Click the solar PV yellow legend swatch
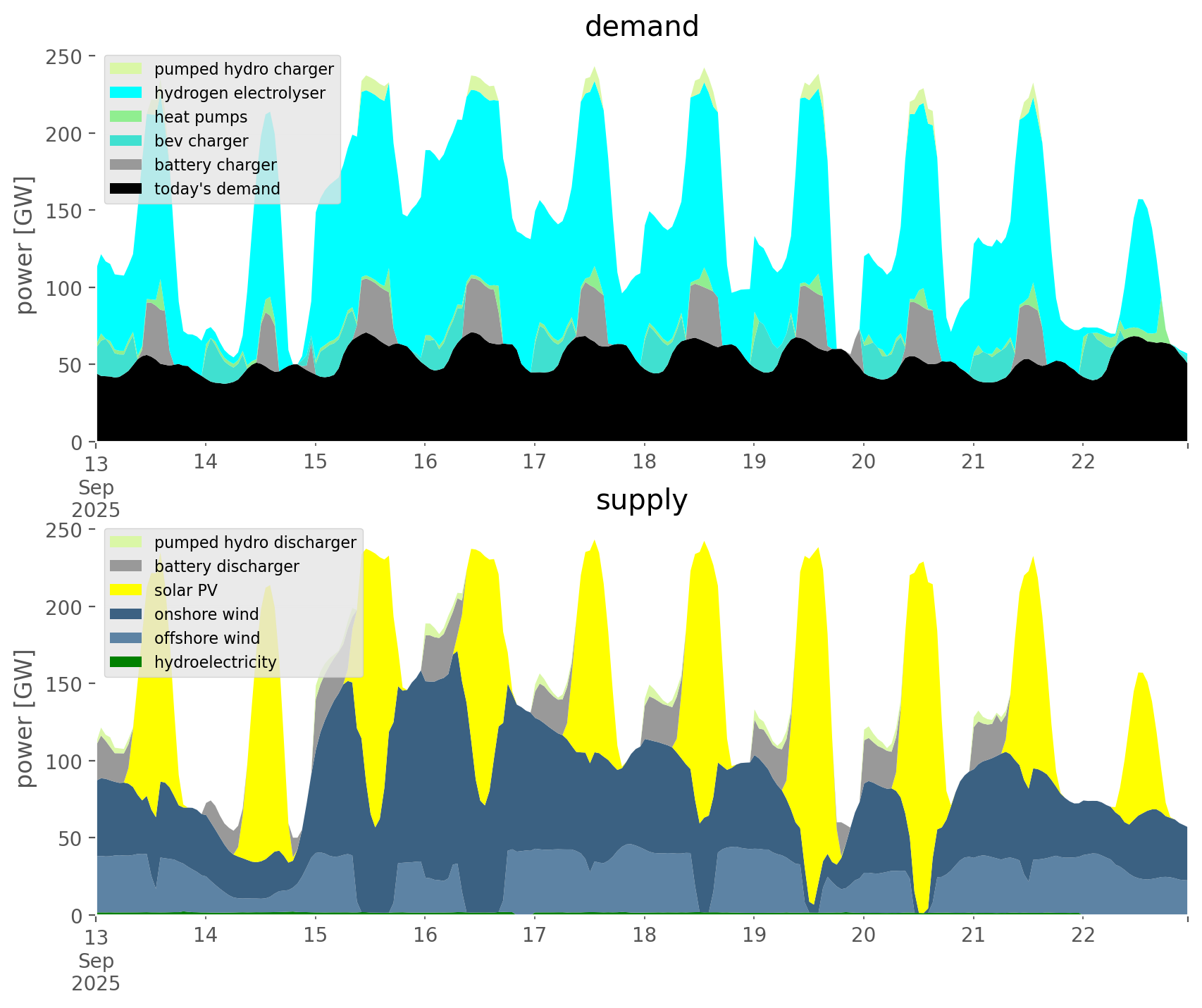The height and width of the screenshot is (1008, 1202). coord(126,590)
